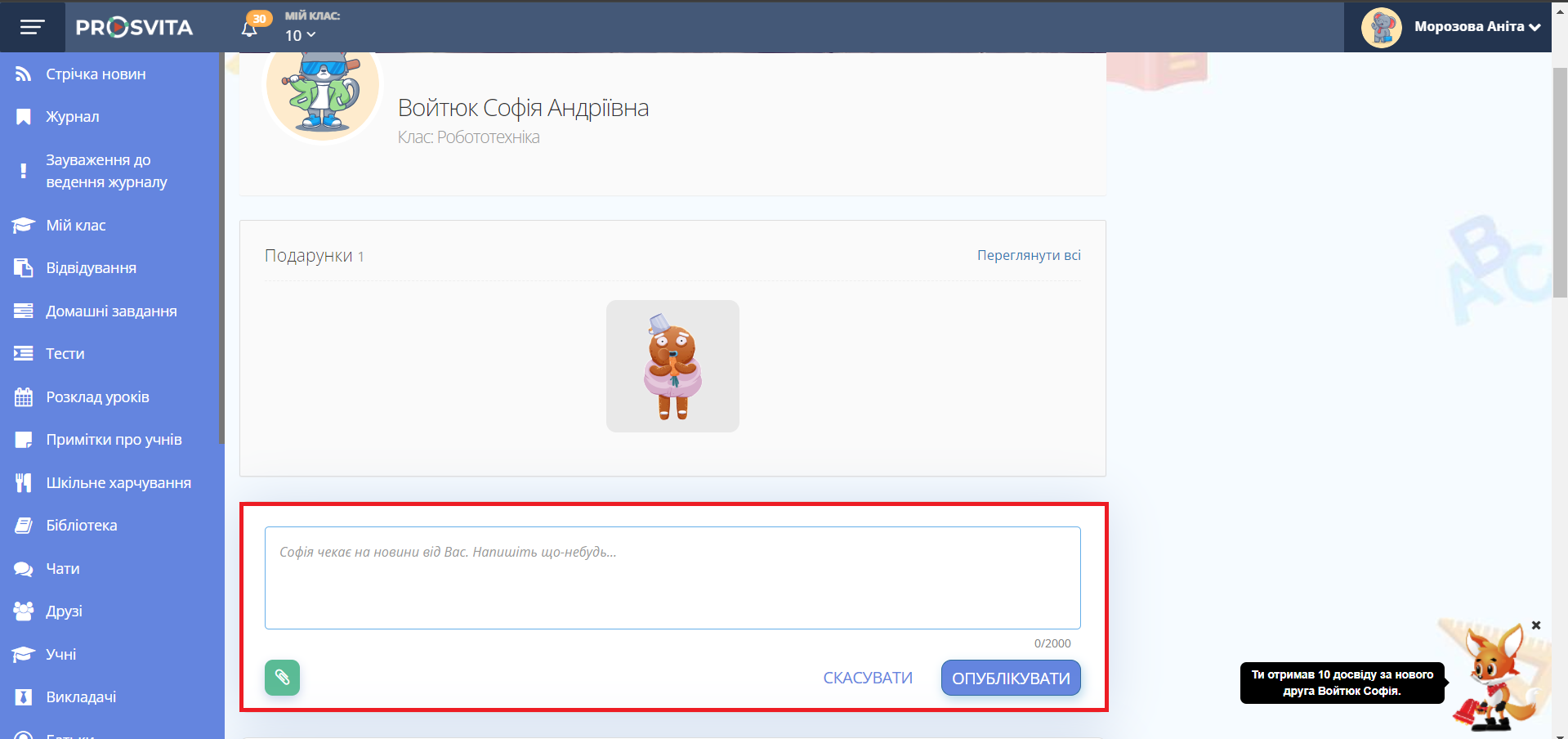Click the Бібліотека book icon
1568x739 pixels.
[x=24, y=526]
